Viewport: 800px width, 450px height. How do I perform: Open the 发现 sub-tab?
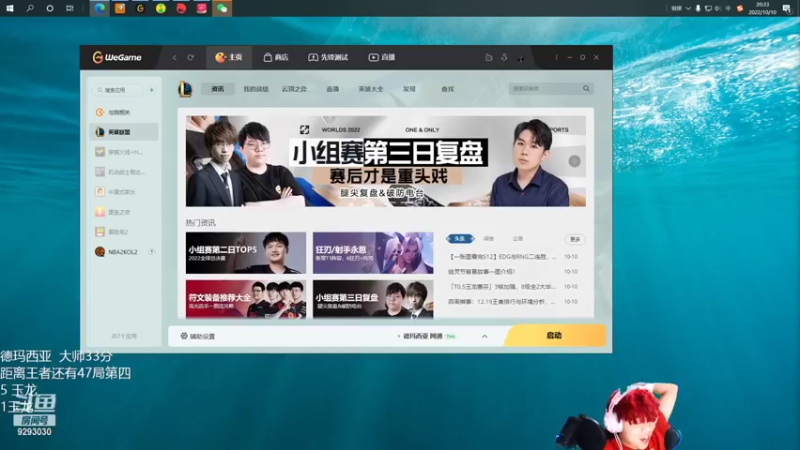pos(409,89)
